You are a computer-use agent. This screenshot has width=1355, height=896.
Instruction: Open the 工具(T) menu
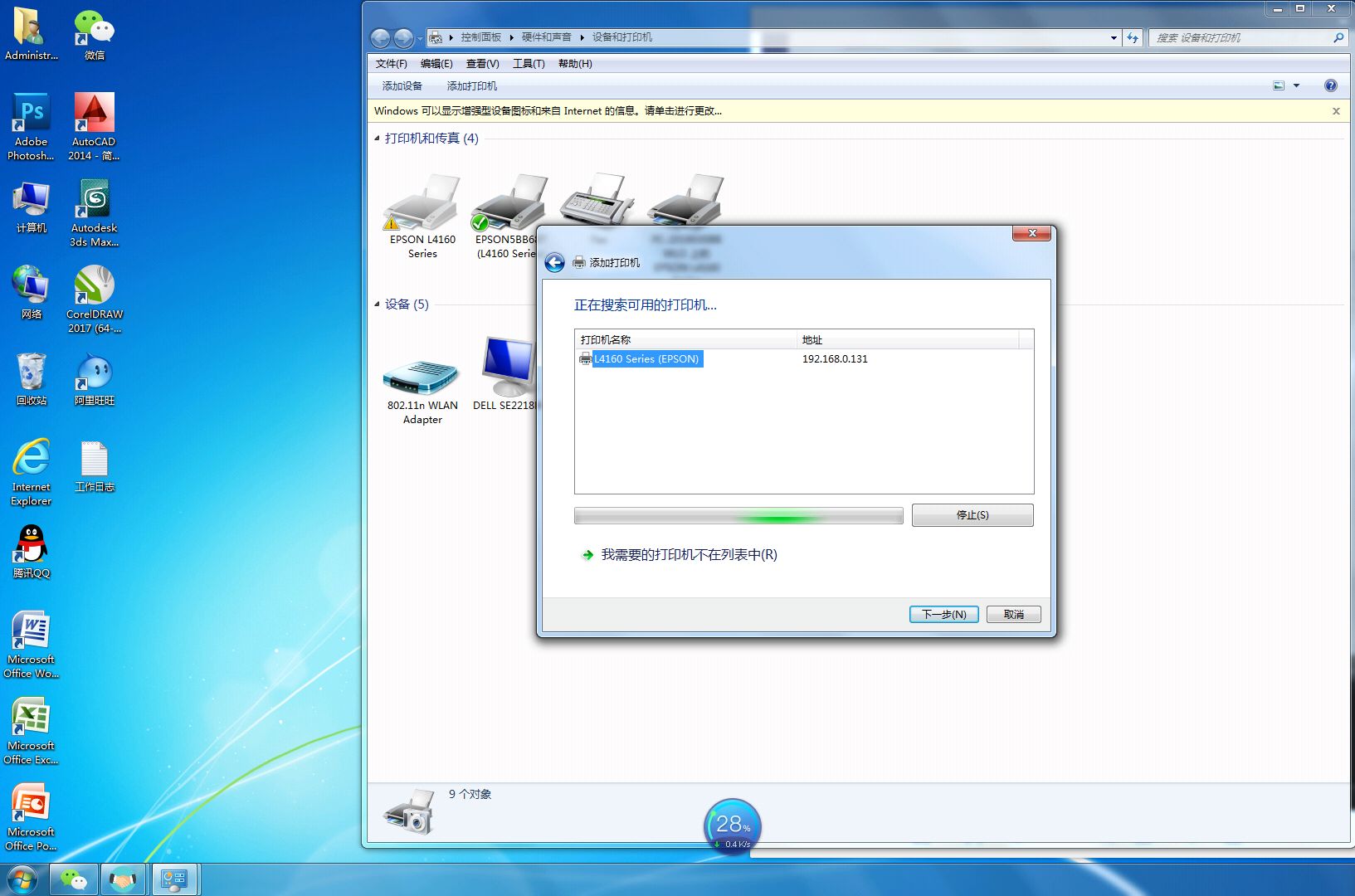[x=529, y=64]
